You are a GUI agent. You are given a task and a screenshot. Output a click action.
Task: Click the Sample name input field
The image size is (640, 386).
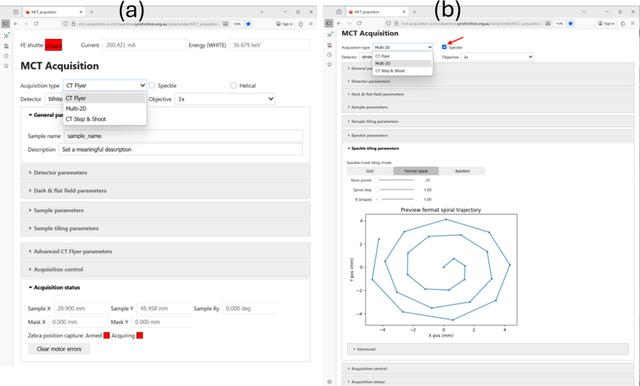[184, 136]
